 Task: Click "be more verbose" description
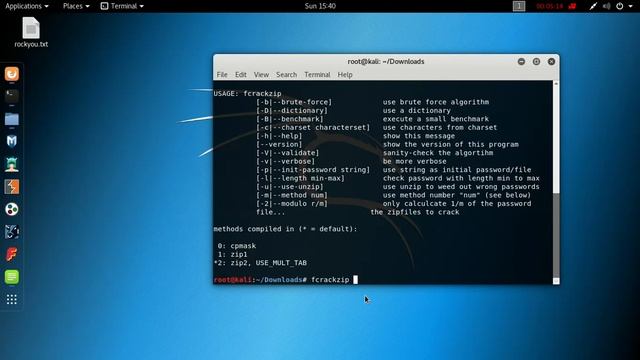[415, 161]
